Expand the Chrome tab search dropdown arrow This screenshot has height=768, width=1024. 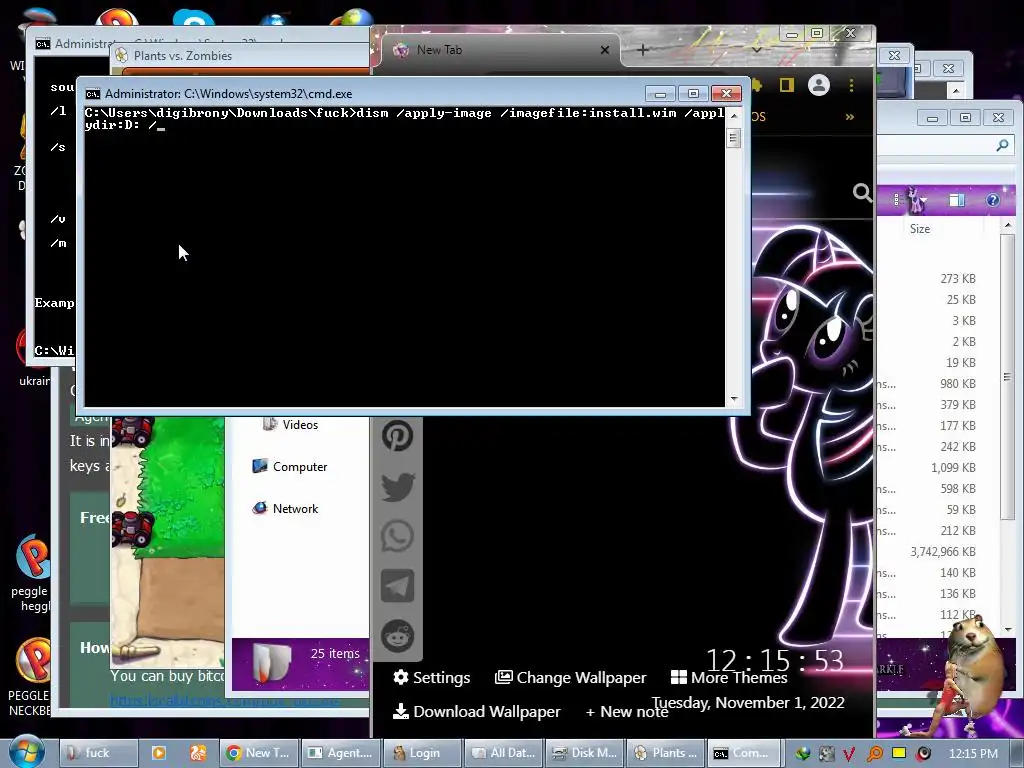(x=756, y=50)
